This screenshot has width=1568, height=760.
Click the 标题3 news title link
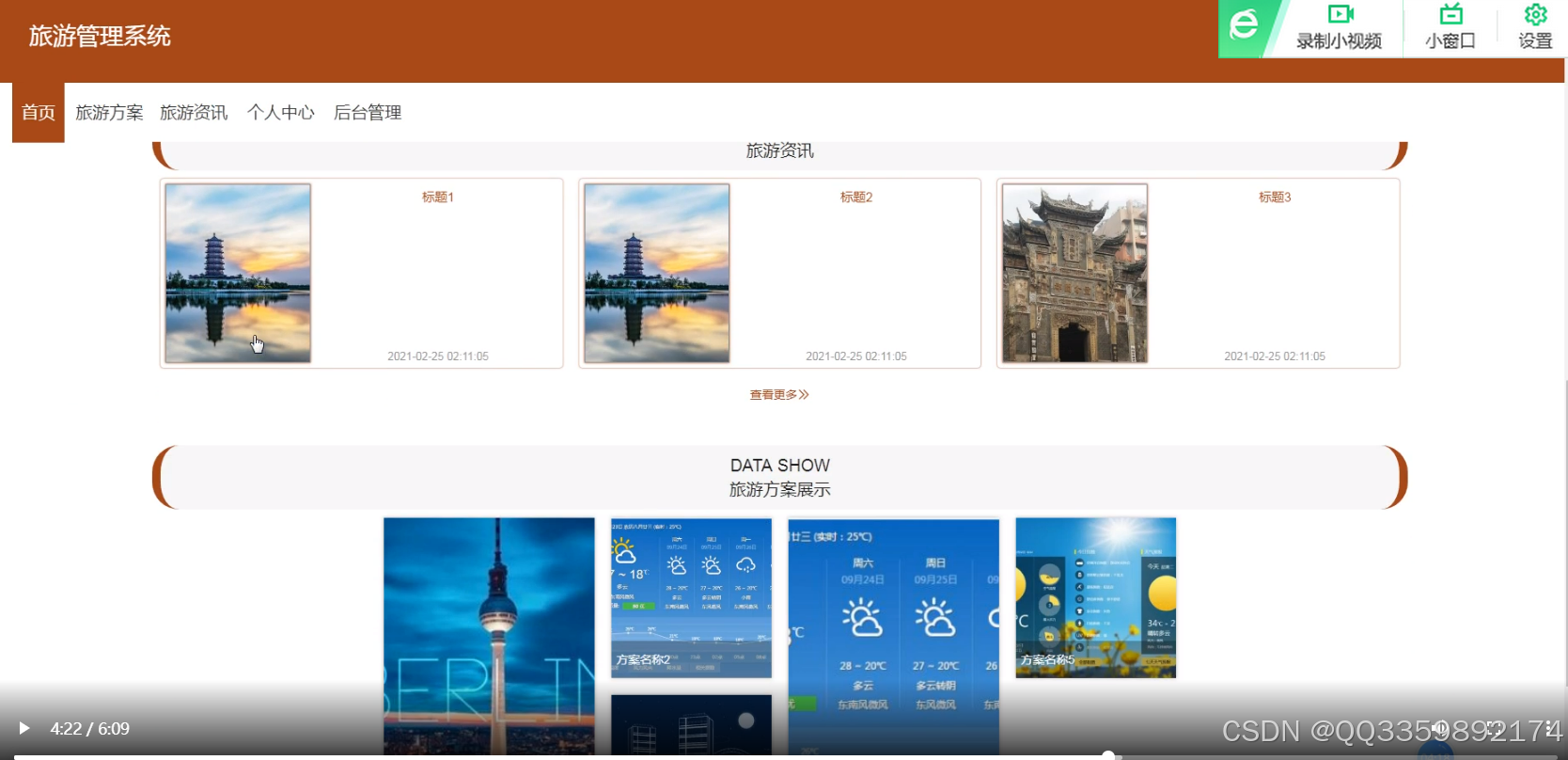click(x=1275, y=197)
